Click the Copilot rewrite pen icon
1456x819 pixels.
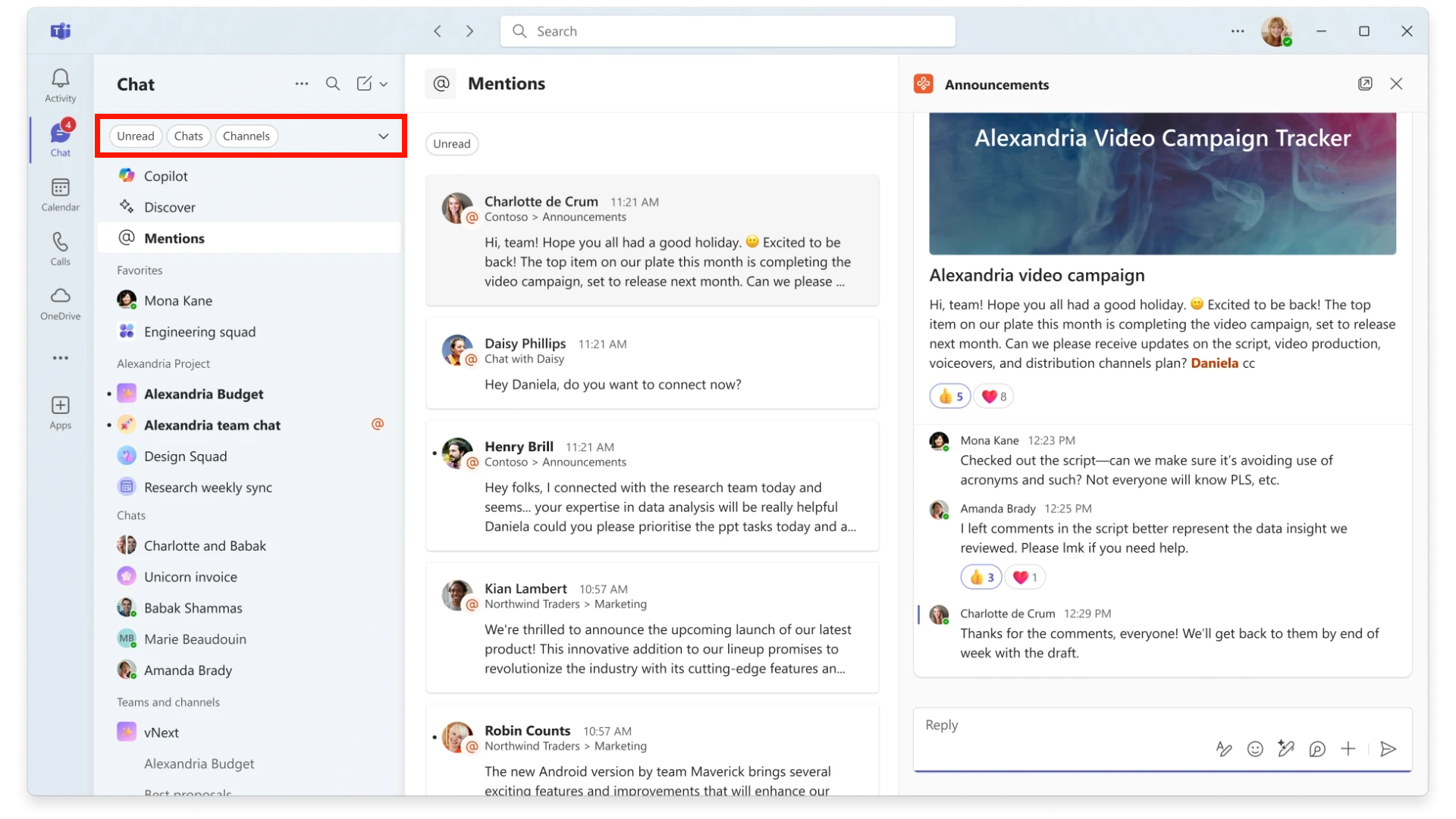(1287, 749)
